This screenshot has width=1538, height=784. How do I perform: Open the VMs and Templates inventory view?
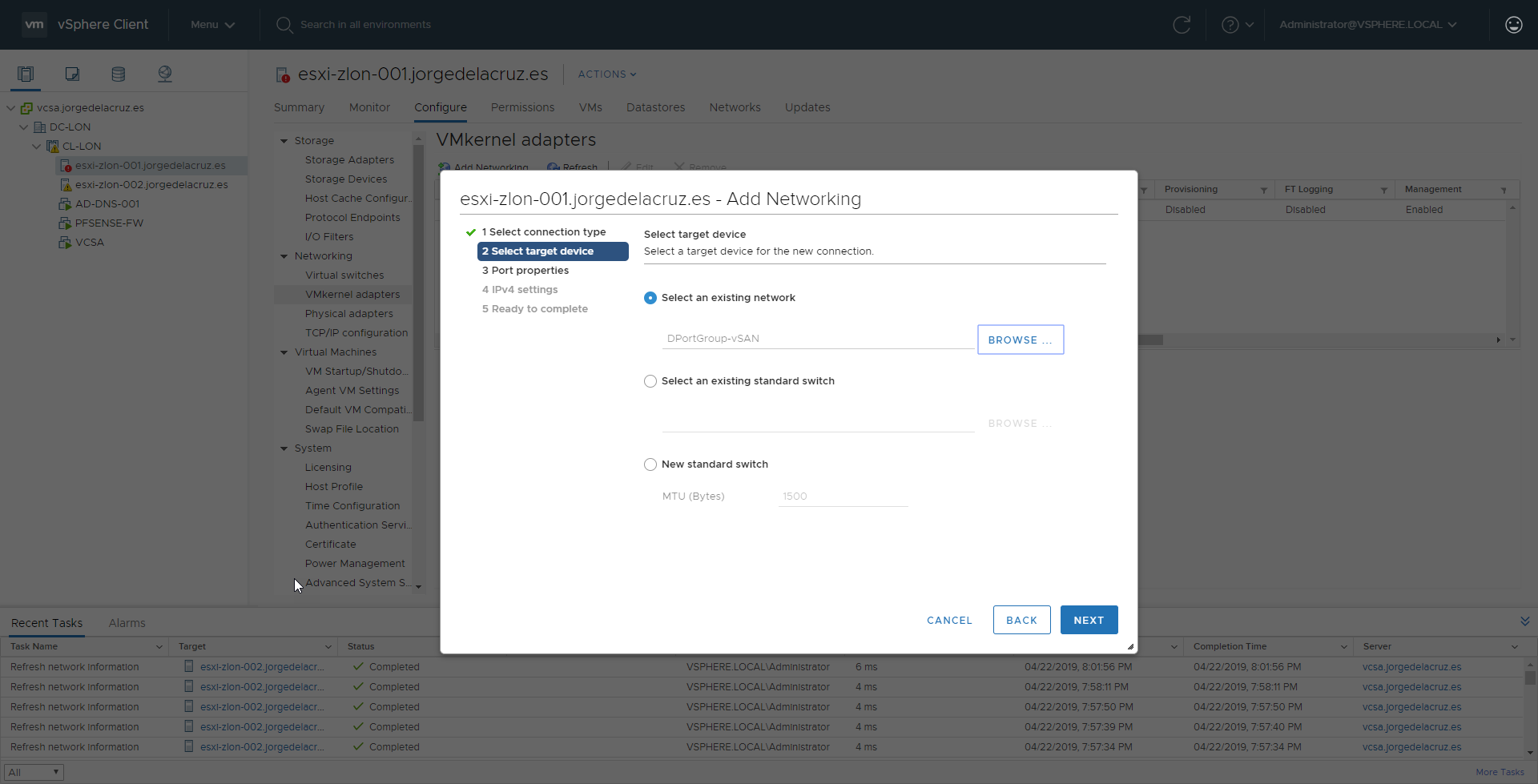72,74
